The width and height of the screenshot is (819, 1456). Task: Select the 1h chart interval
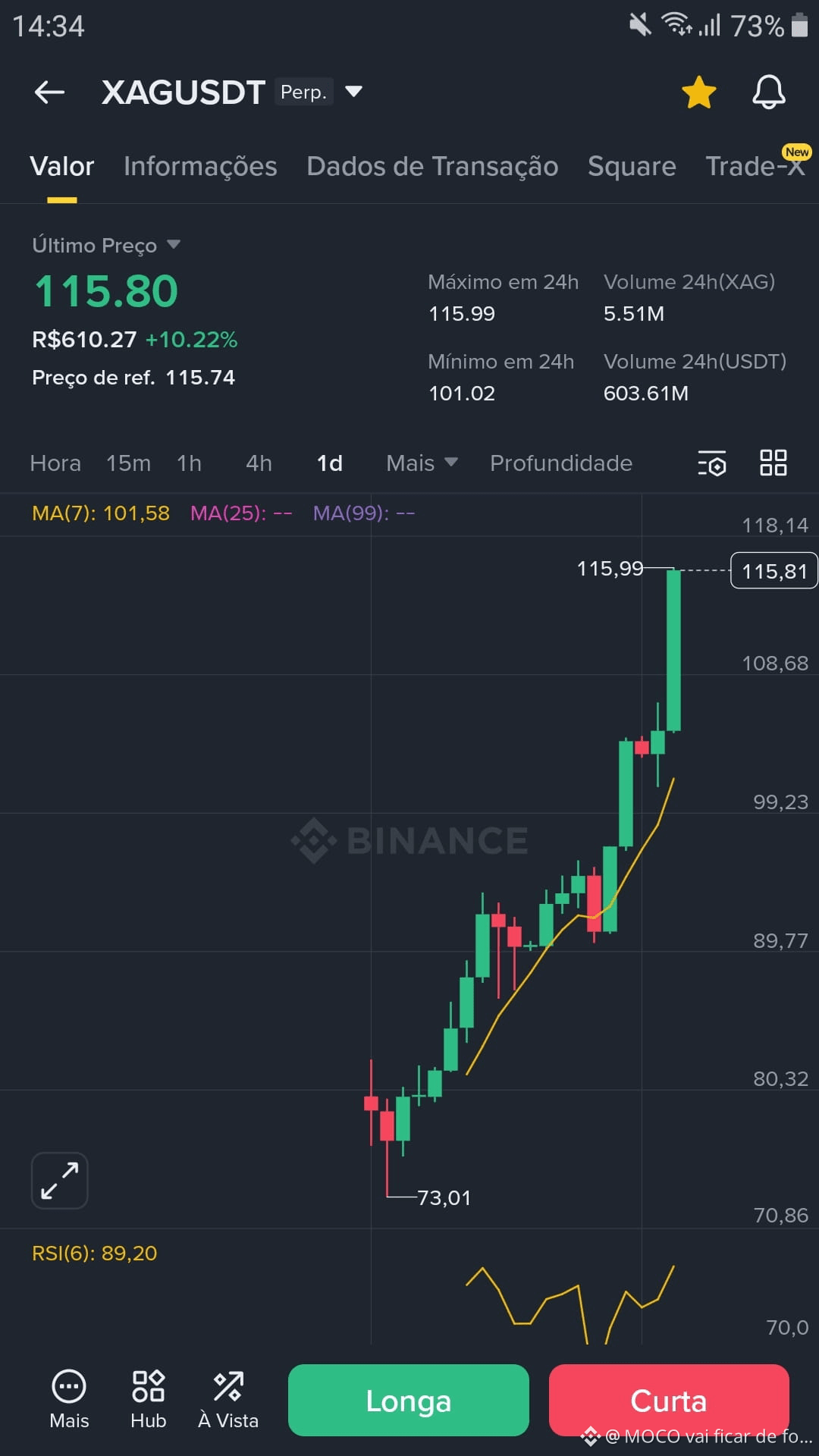[x=189, y=463]
